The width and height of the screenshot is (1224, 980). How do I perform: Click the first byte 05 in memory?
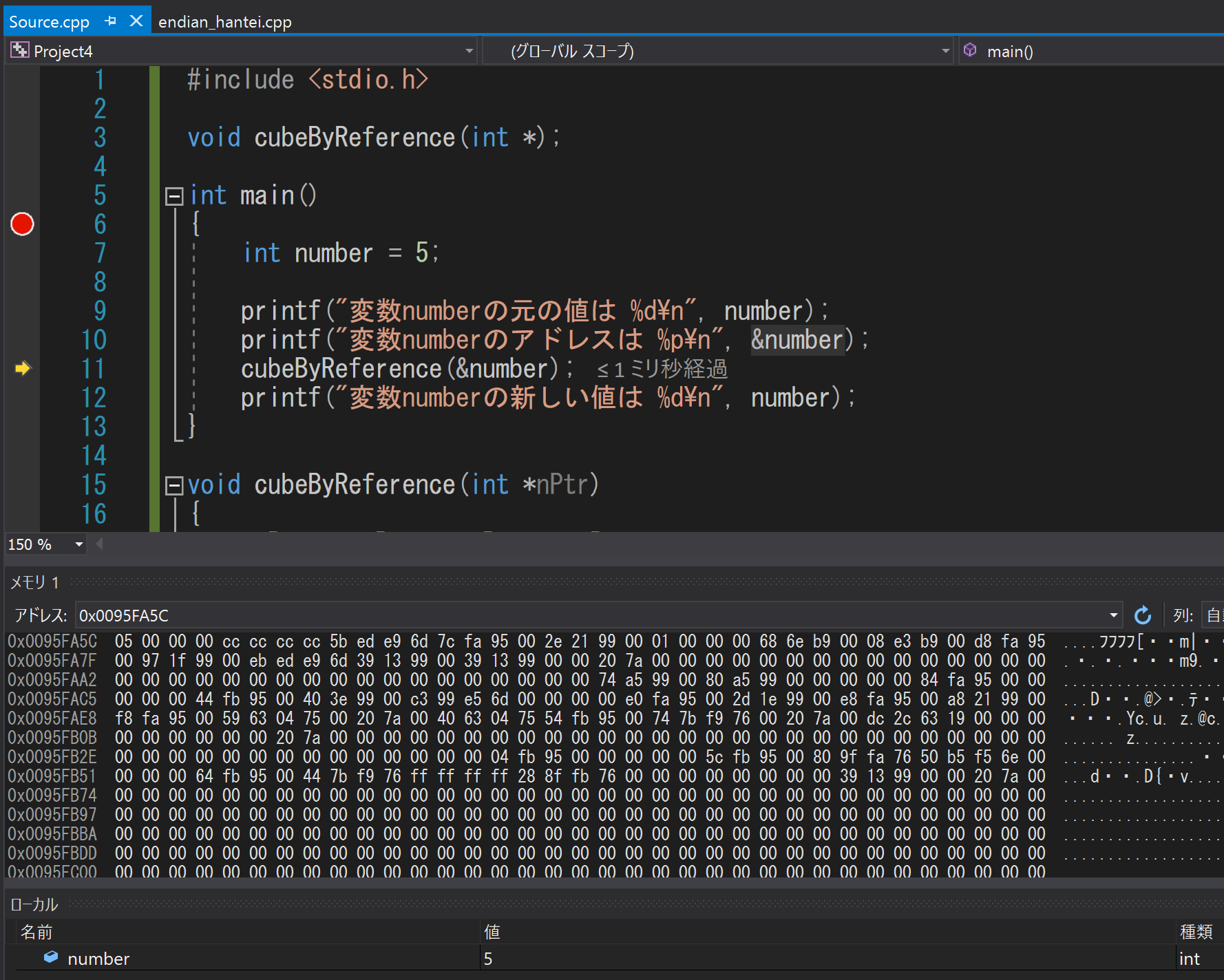(x=124, y=641)
